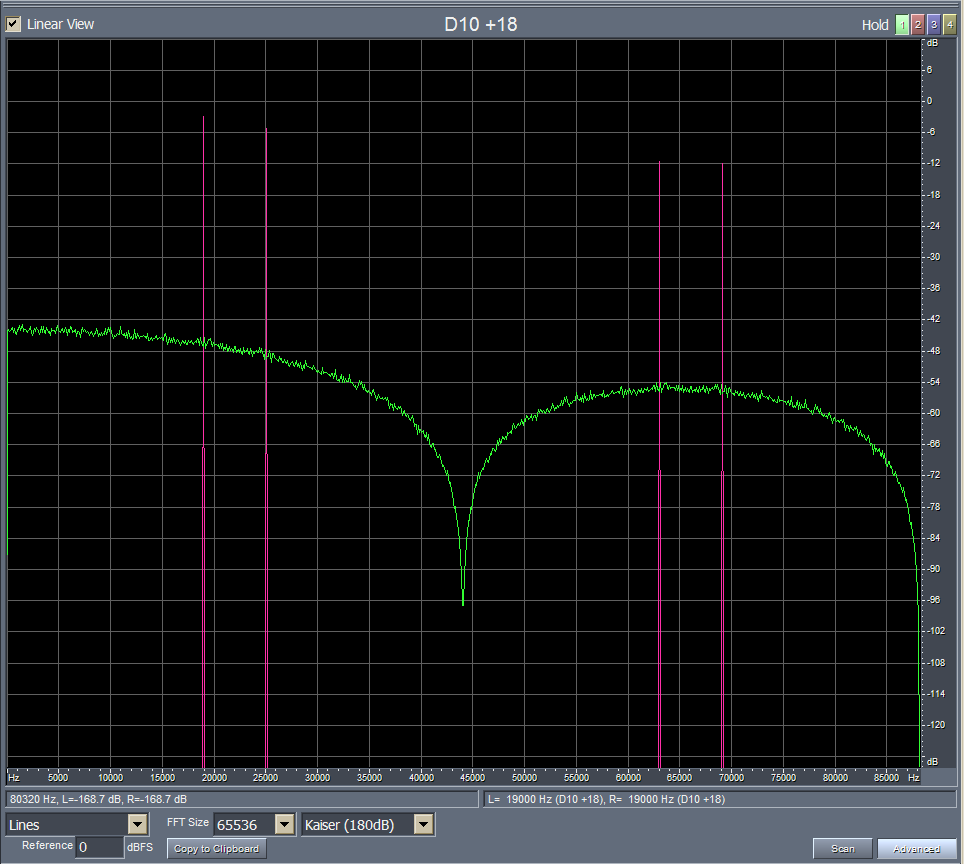This screenshot has width=964, height=864.
Task: Toggle Hold slot 1 (green)
Action: [902, 25]
